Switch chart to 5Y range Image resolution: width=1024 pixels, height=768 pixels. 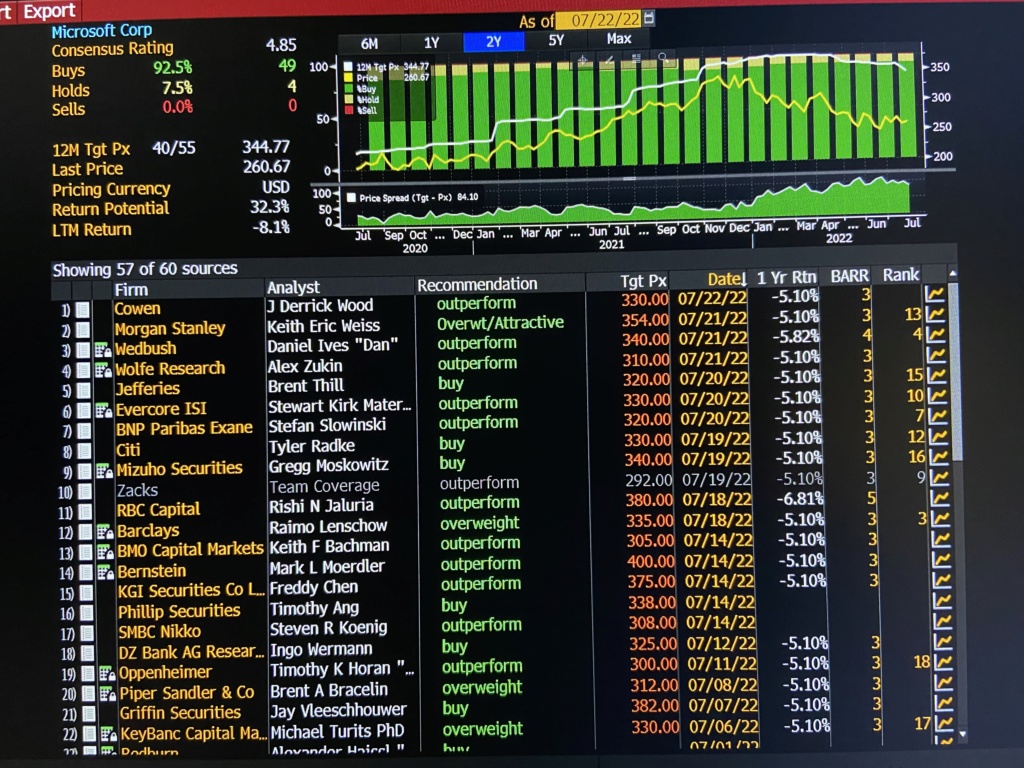(x=556, y=40)
